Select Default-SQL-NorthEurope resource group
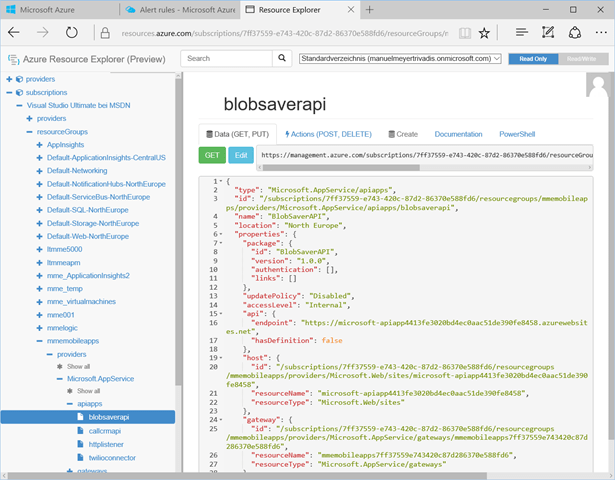Viewport: 615px width, 480px height. pos(87,210)
